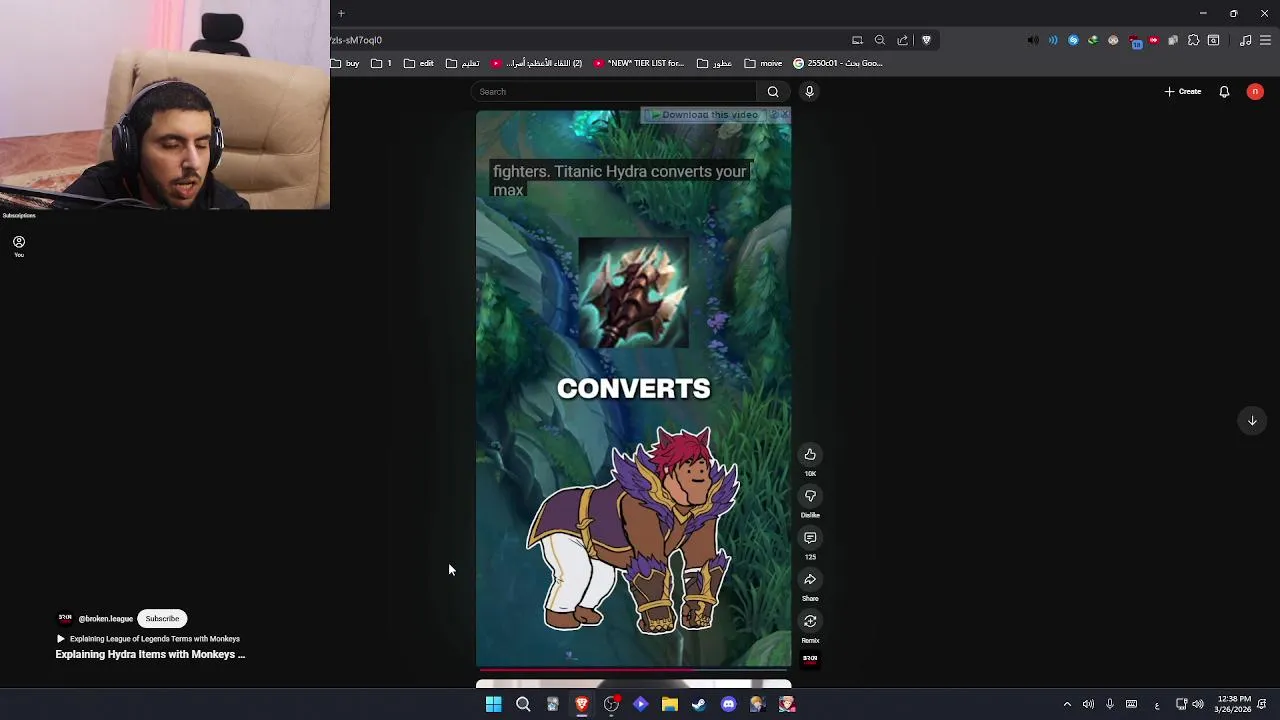Subscribe to @broken.league channel
The width and height of the screenshot is (1280, 720).
pos(162,619)
